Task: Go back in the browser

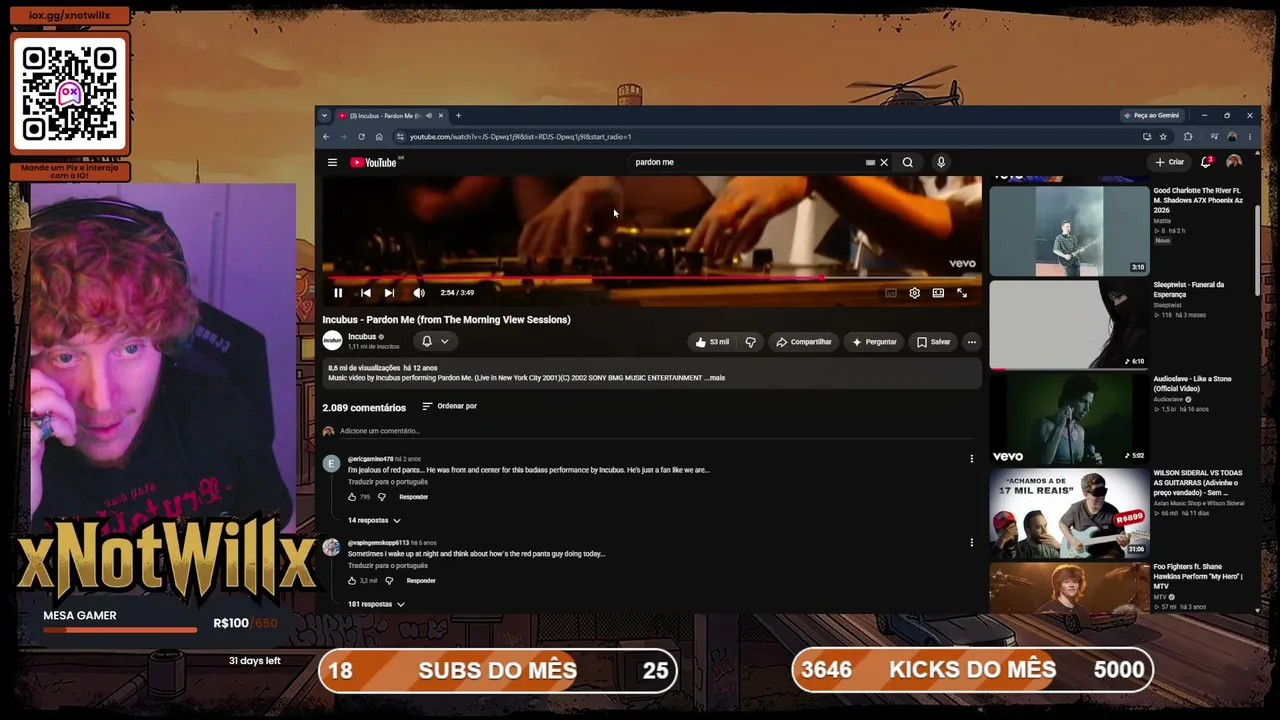Action: pos(326,137)
